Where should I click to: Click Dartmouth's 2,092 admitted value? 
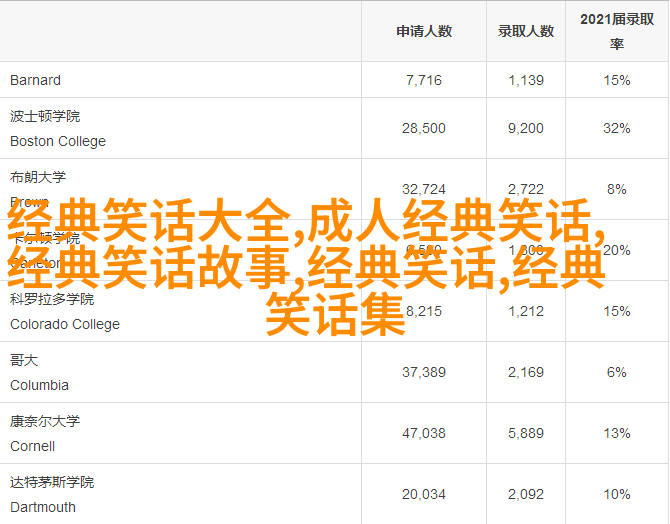(x=526, y=494)
